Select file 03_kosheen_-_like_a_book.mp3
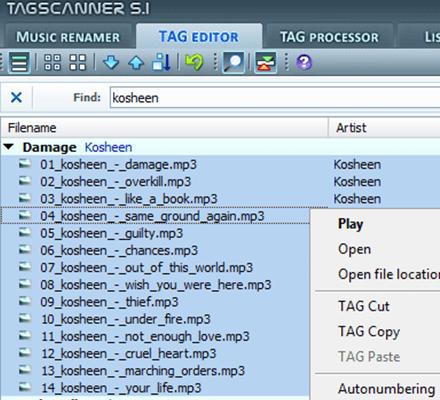The height and width of the screenshot is (400, 440). click(x=129, y=199)
